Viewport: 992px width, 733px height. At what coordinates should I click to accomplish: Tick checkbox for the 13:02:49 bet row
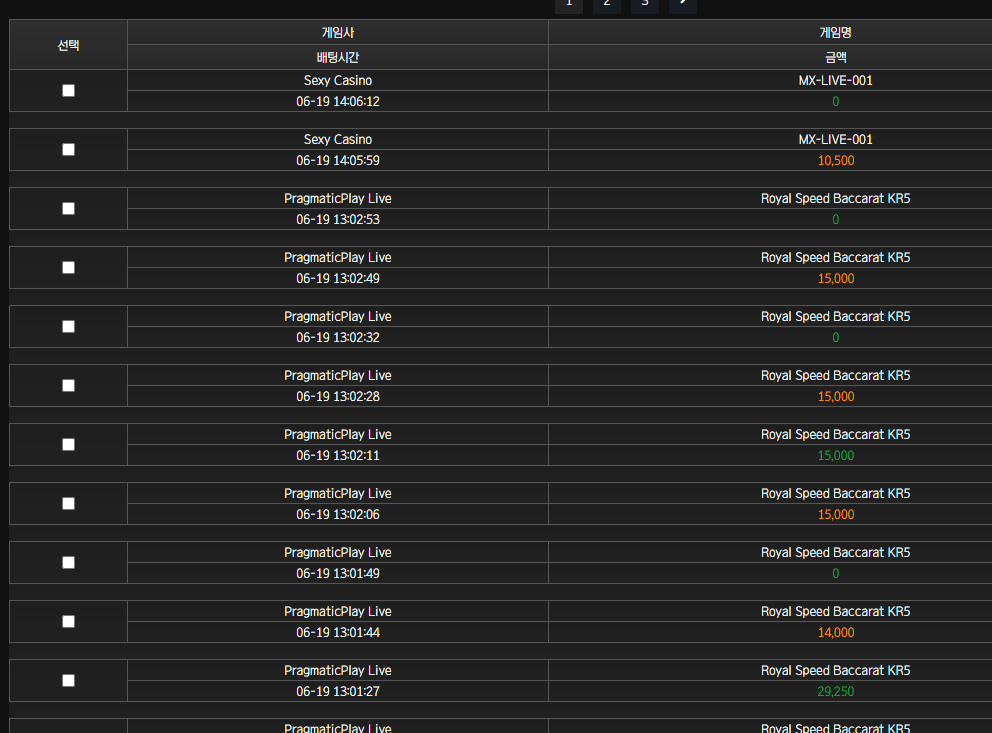tap(68, 268)
